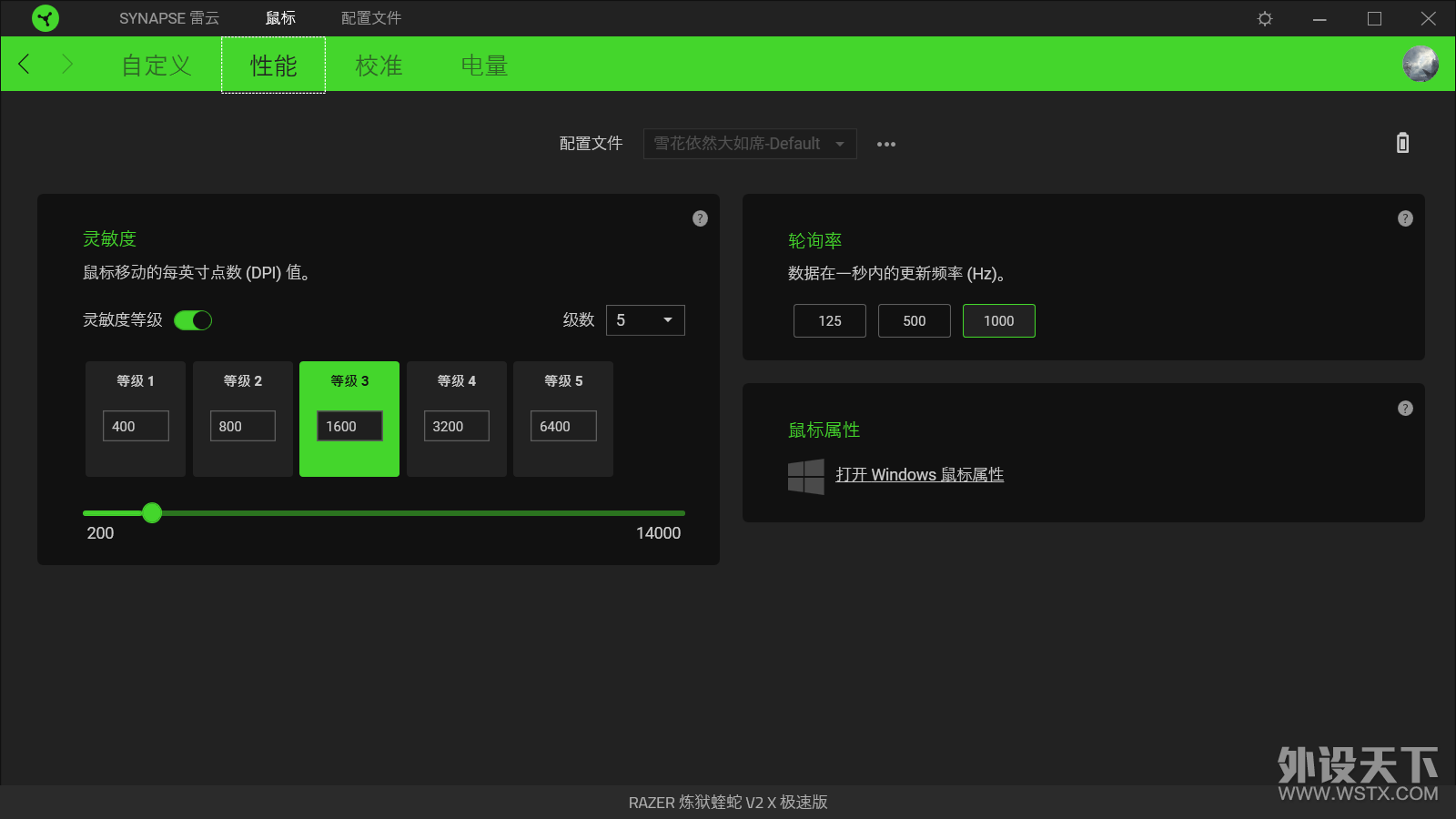Click the 等级 5 DPI field showing 6400

[x=563, y=426]
